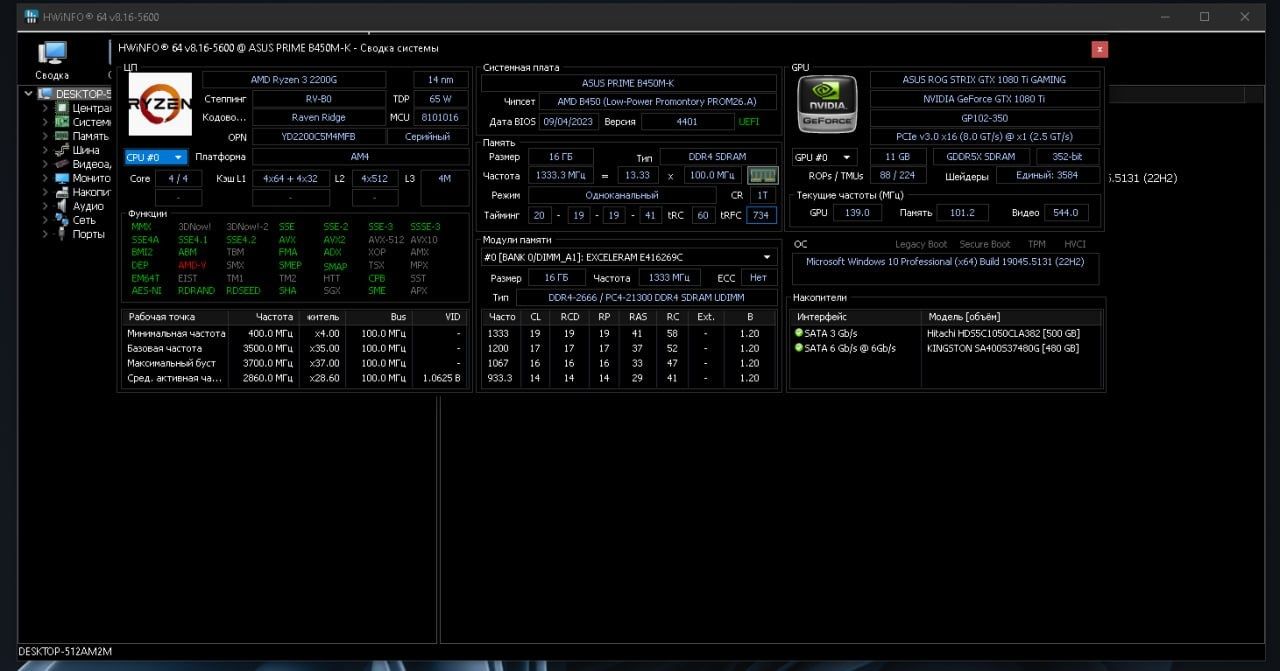The image size is (1280, 671).
Task: Click the BIOS version field 4401
Action: 687,122
